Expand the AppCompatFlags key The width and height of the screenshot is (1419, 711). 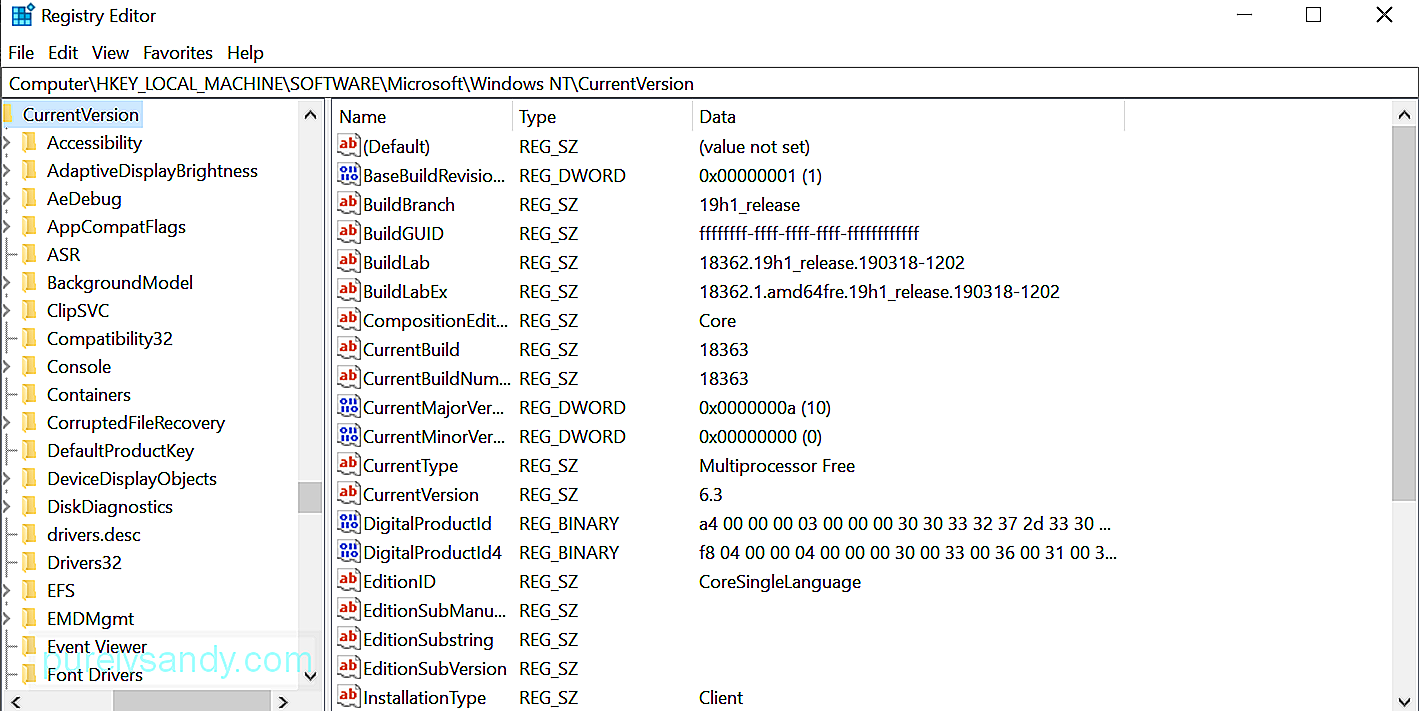point(7,227)
